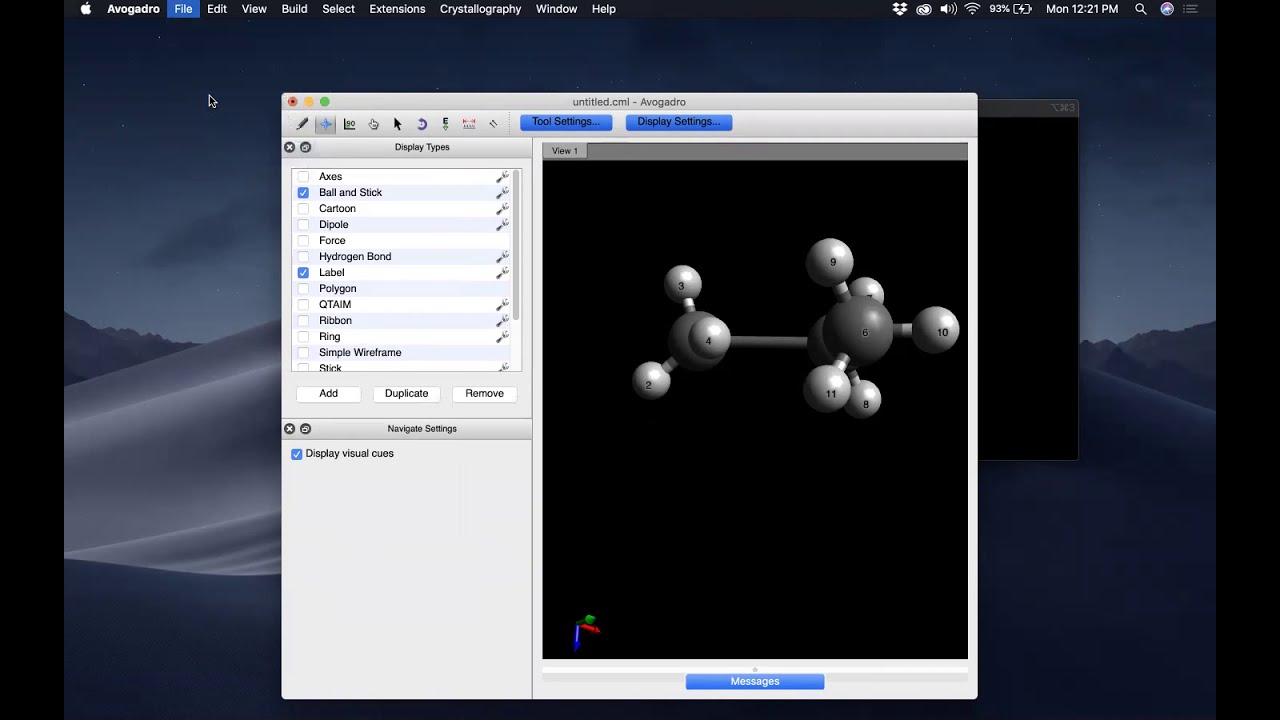Open QTAIM display settings wrench
The image size is (1280, 720).
[x=503, y=304]
